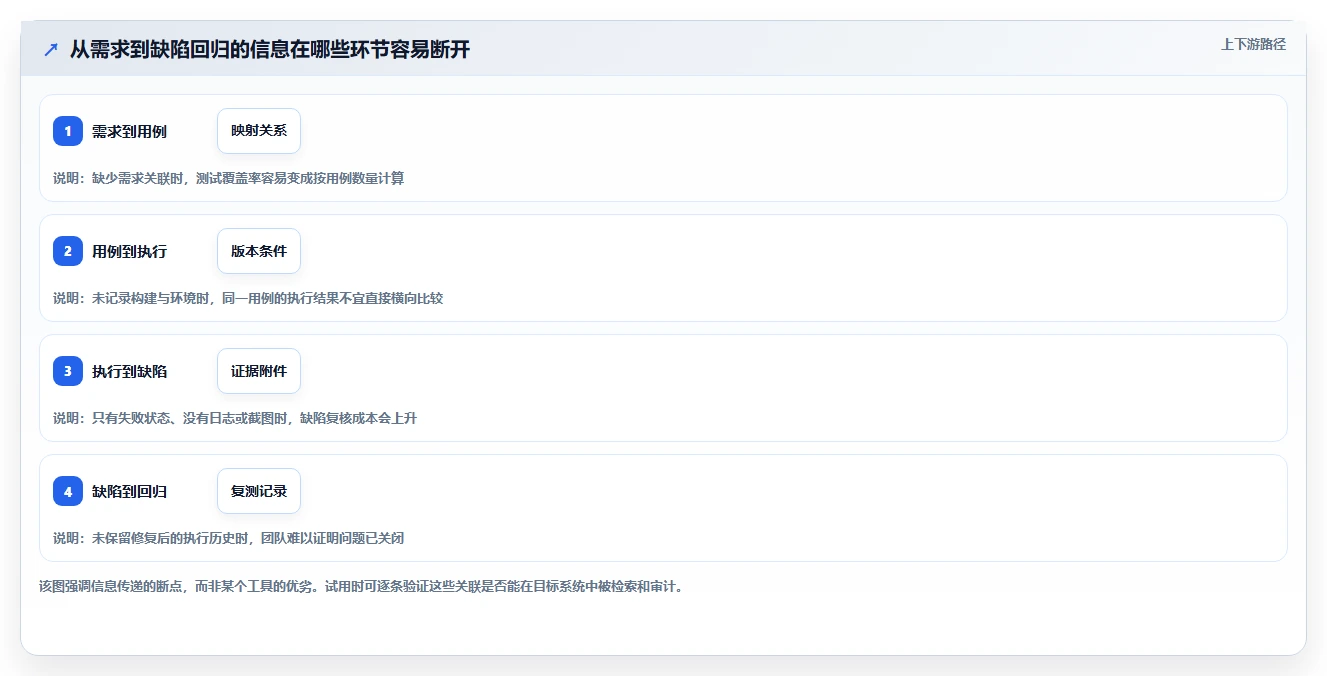Select the 版本条件 tag button

[259, 251]
